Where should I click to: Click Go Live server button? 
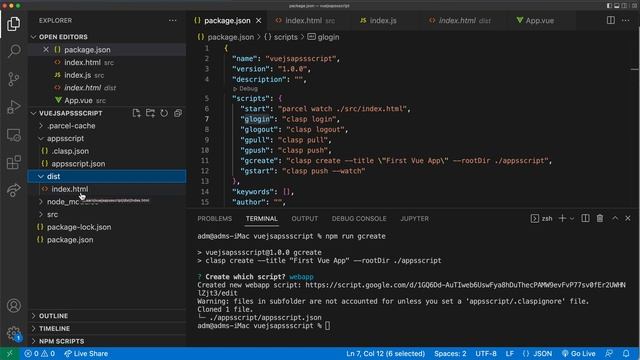click(578, 353)
